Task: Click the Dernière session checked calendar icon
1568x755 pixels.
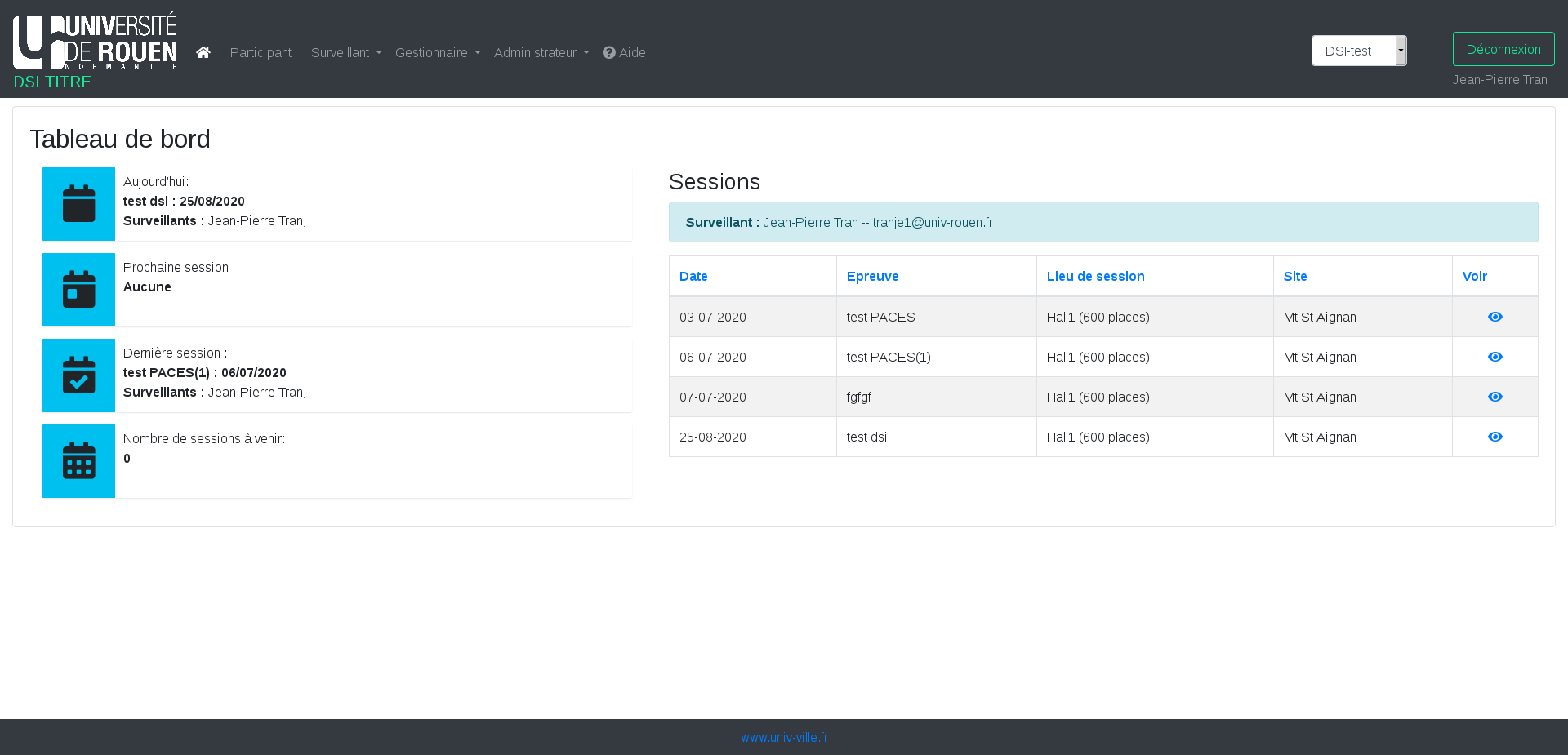Action: pyautogui.click(x=78, y=375)
